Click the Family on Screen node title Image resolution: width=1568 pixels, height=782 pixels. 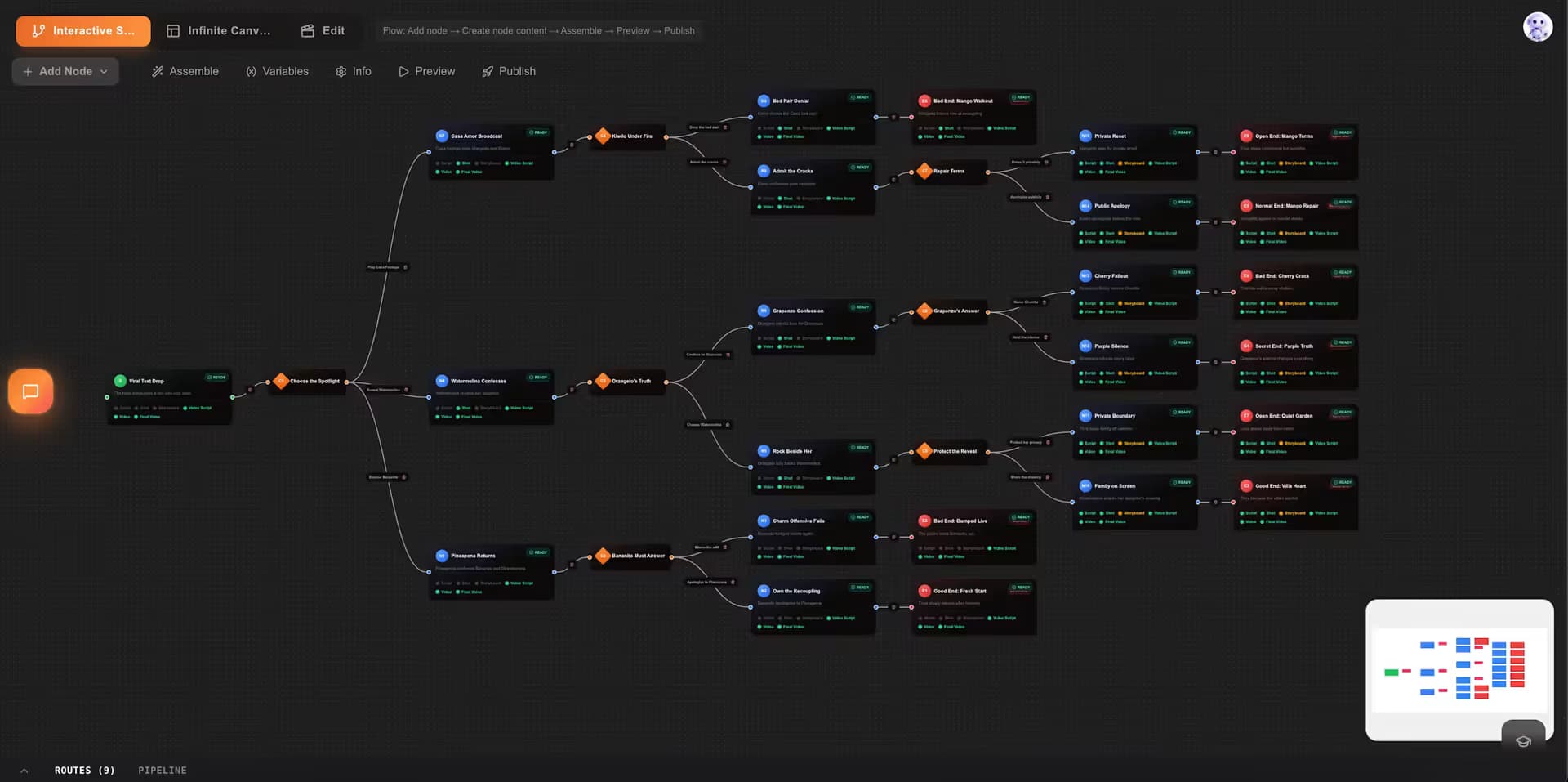point(1115,486)
